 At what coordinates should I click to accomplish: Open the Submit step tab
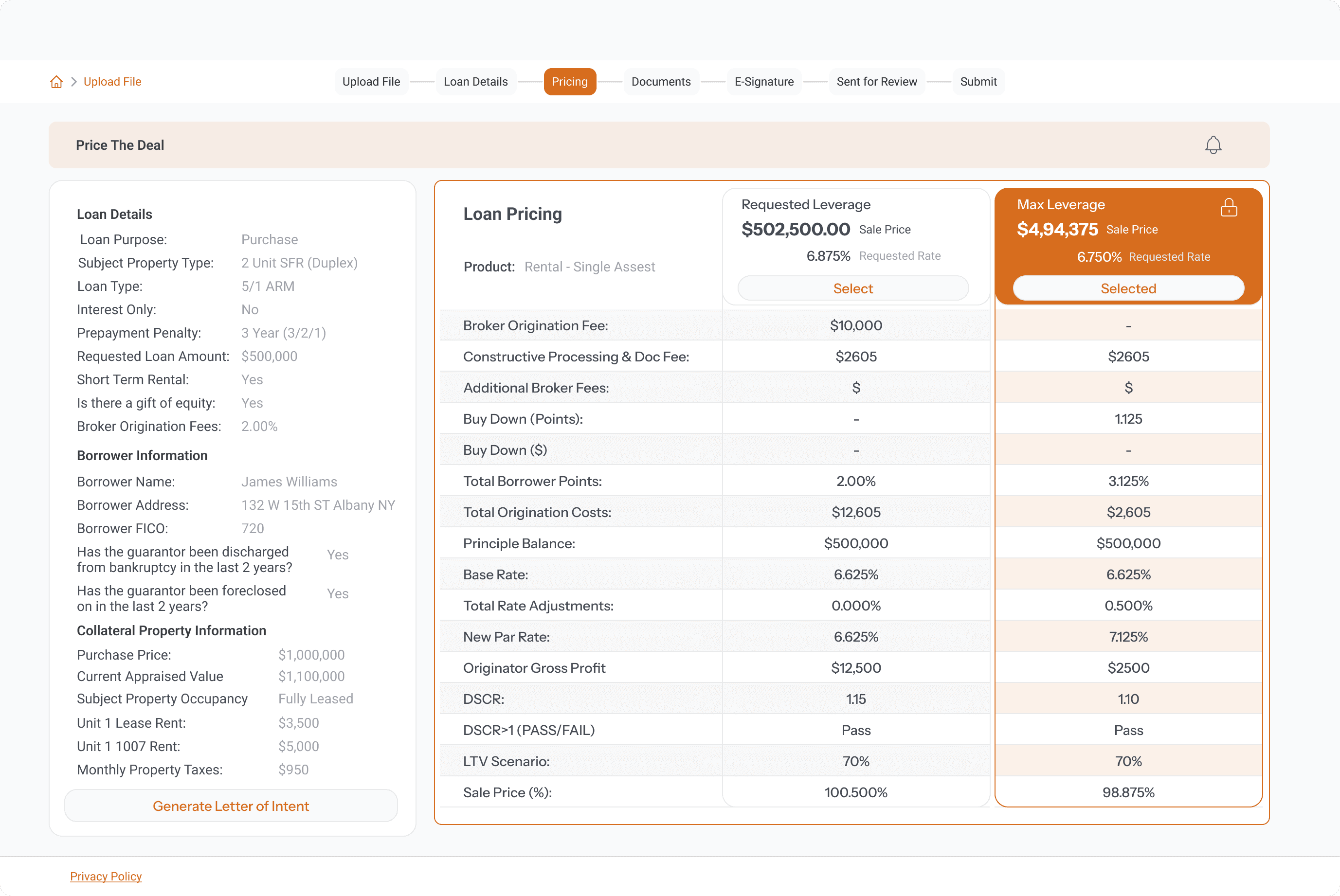(978, 82)
